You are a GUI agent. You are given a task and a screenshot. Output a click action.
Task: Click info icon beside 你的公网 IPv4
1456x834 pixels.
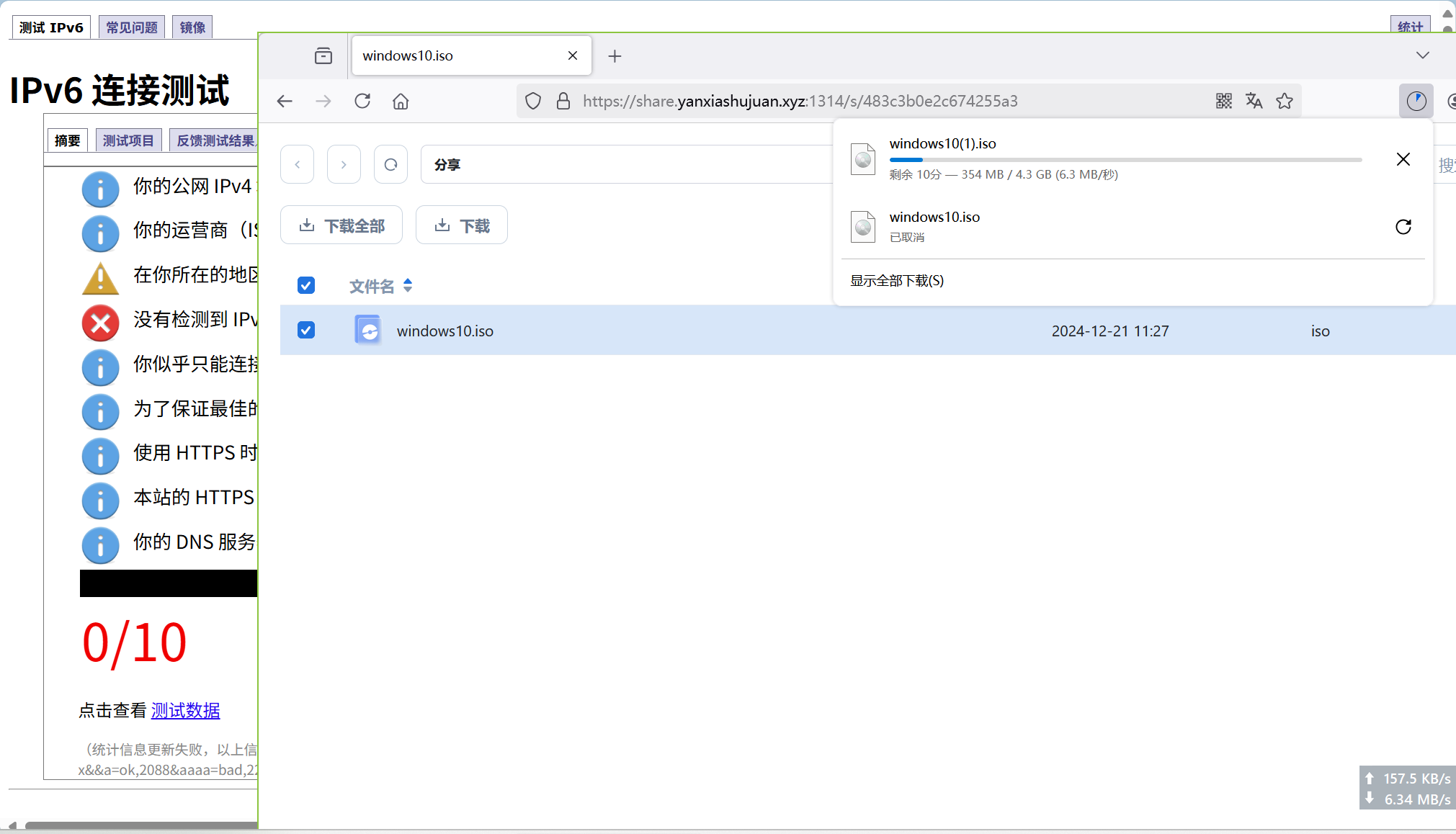pos(100,189)
